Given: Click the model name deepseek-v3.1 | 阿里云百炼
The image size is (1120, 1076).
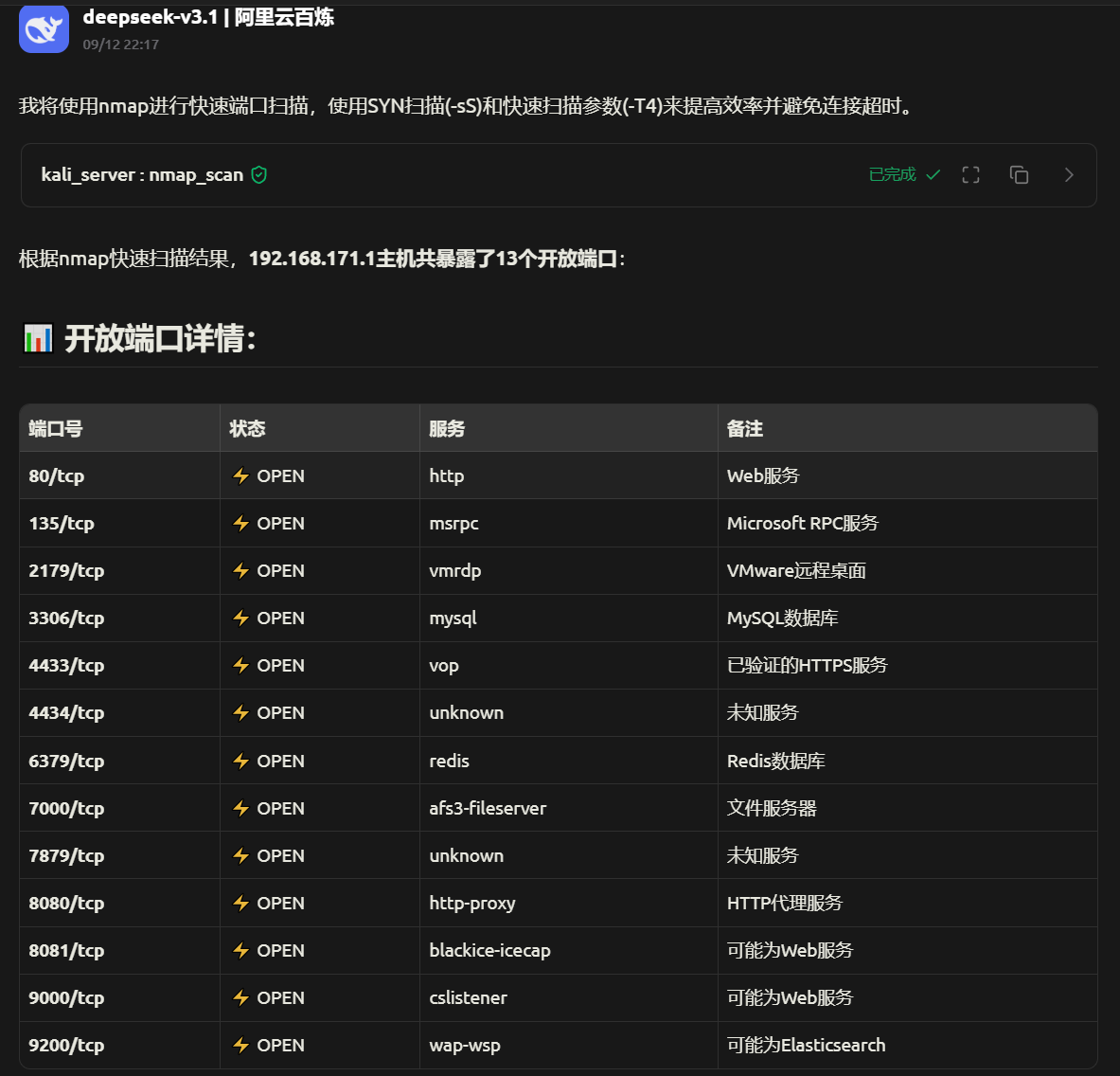Looking at the screenshot, I should pyautogui.click(x=208, y=17).
